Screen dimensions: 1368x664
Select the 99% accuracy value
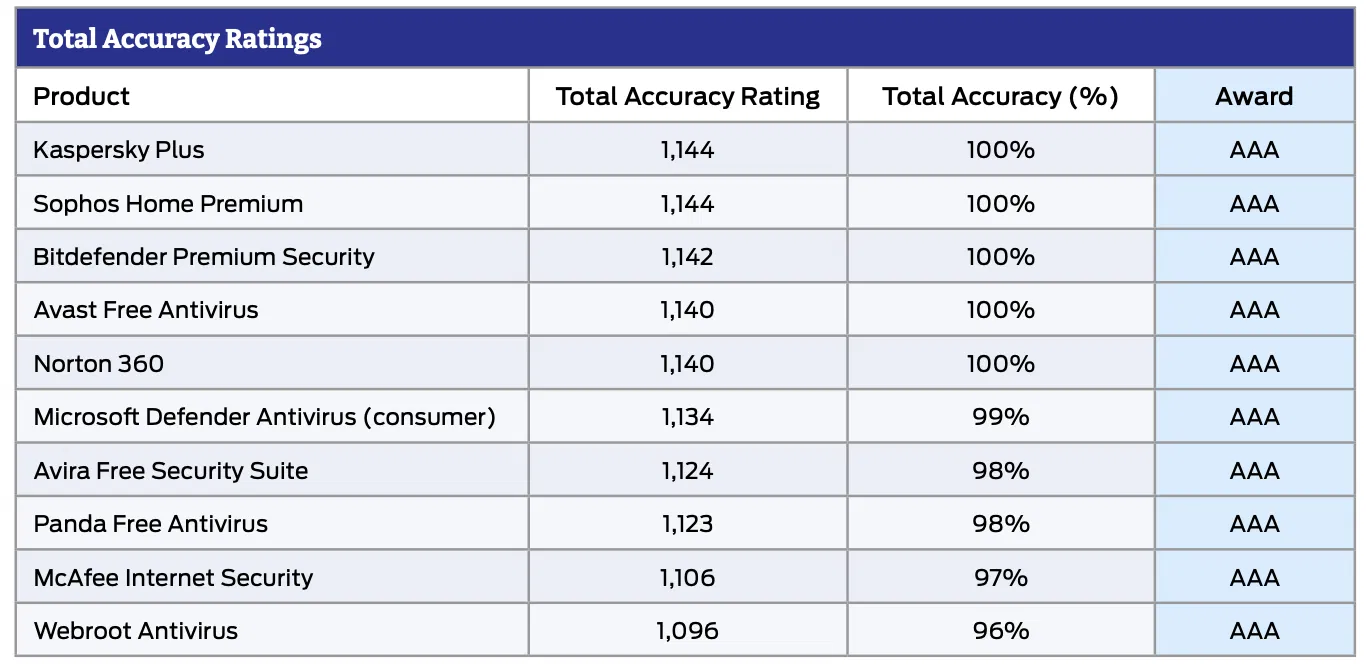(1000, 417)
